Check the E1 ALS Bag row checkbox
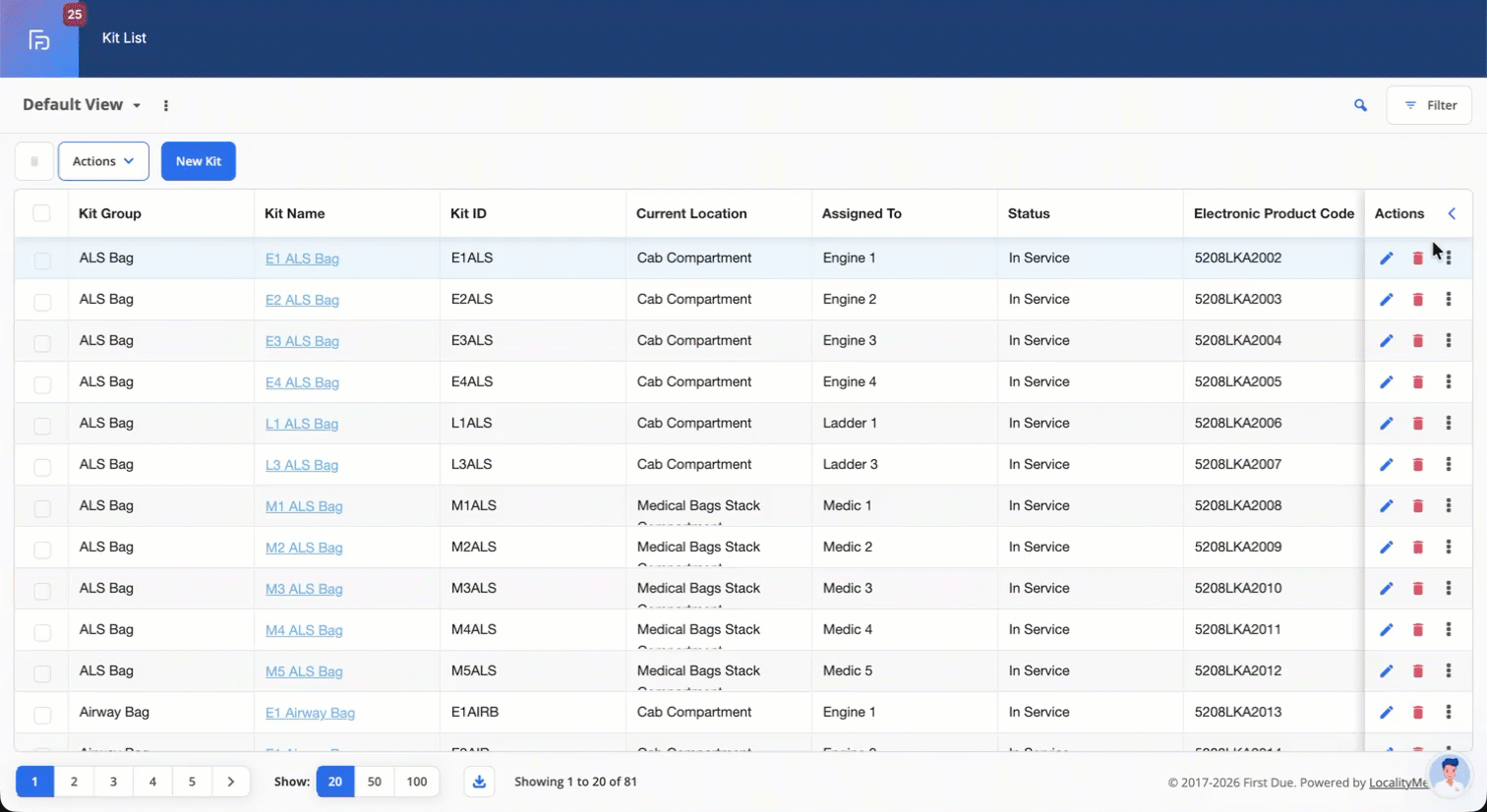 [x=41, y=261]
